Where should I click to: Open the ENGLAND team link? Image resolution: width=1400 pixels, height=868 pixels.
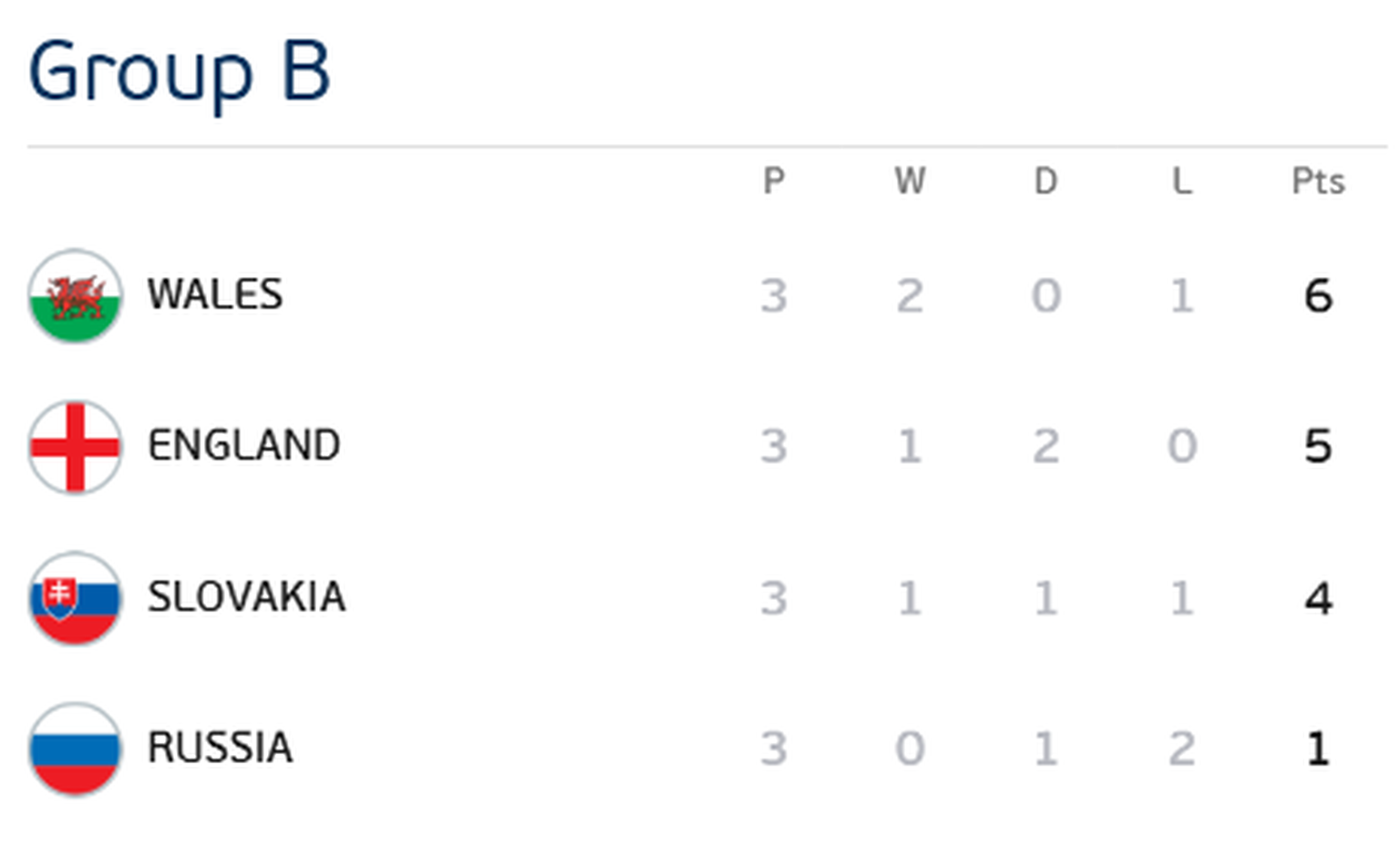pos(243,446)
